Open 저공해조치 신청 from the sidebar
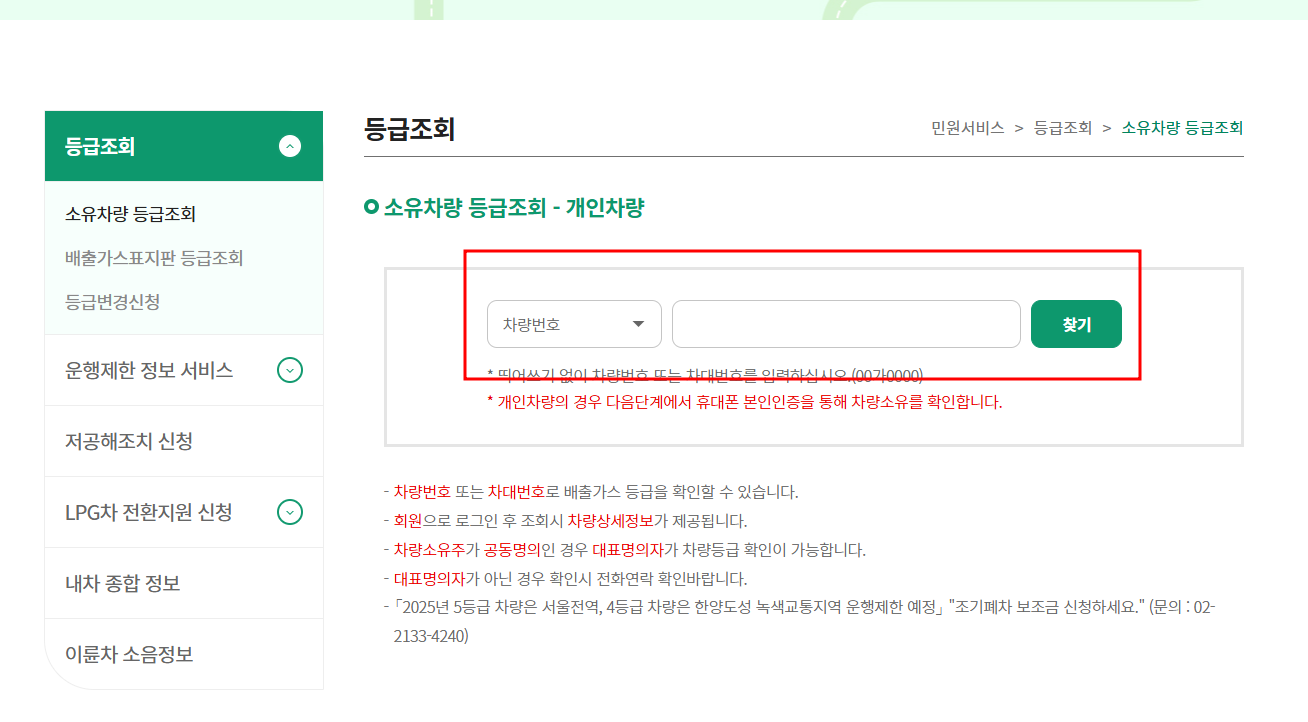The image size is (1308, 722). [x=129, y=440]
